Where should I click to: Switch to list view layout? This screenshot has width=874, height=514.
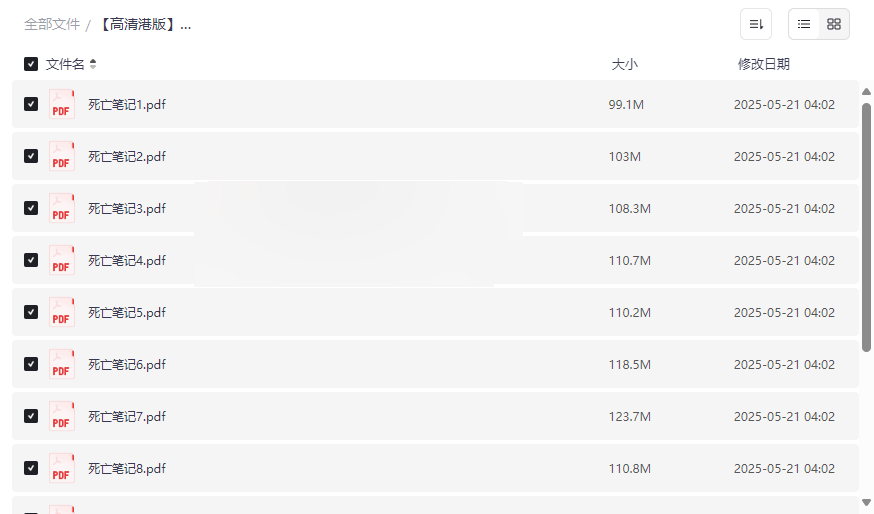pos(804,24)
